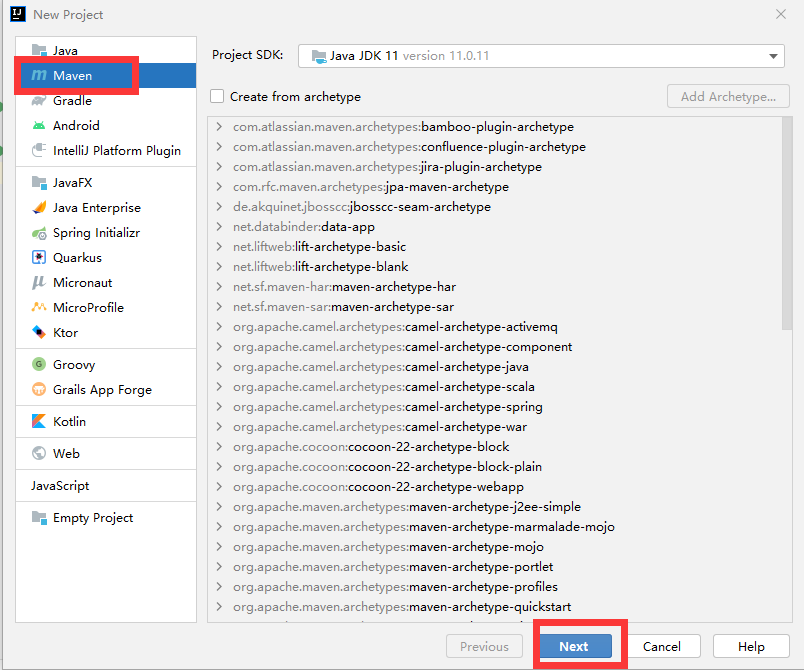Select maven-archetype-profiles archetype row
This screenshot has width=804, height=670.
click(x=495, y=586)
